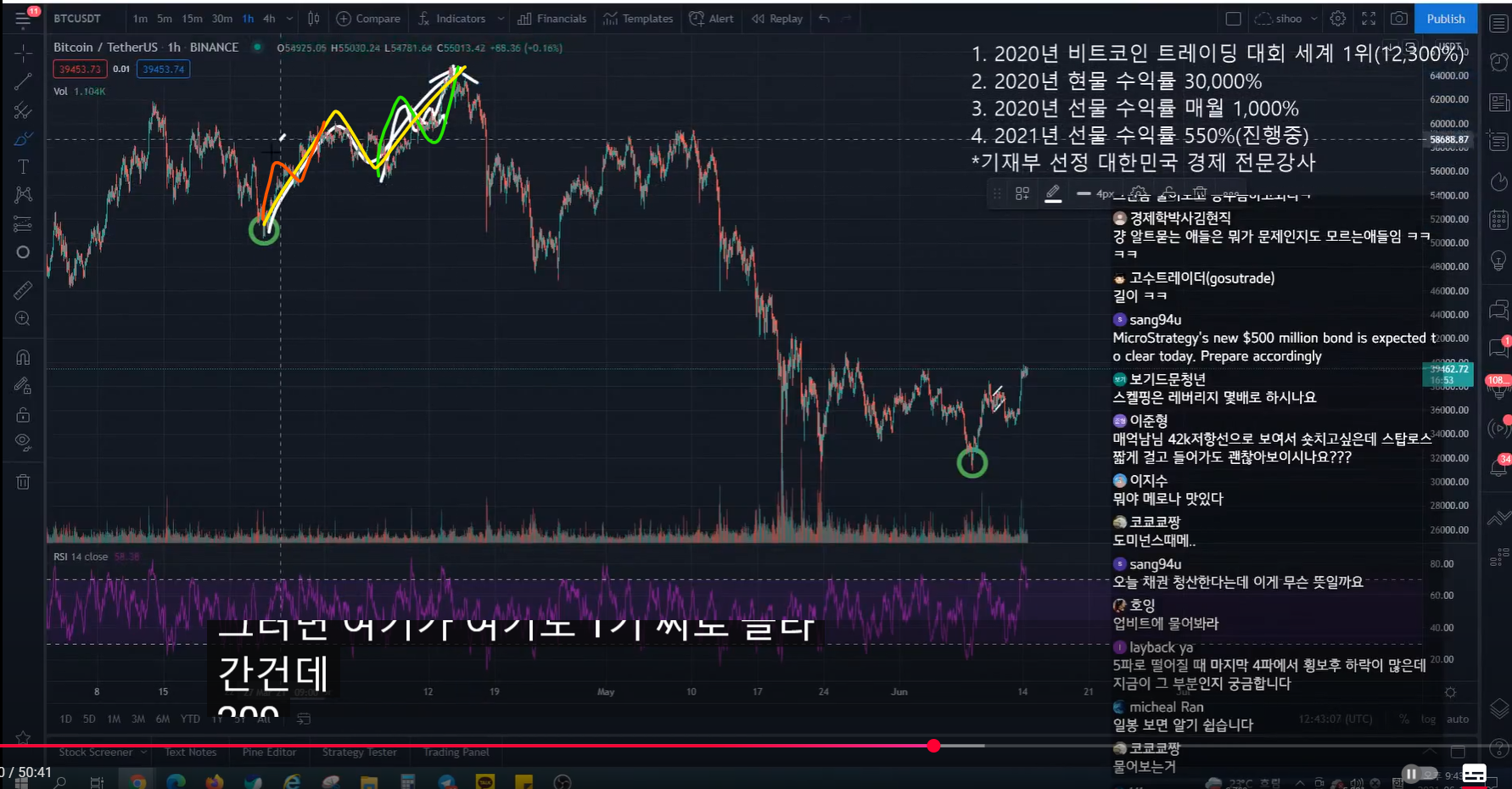The image size is (1512, 789).
Task: Select the brush drawing tool
Action: pyautogui.click(x=23, y=139)
